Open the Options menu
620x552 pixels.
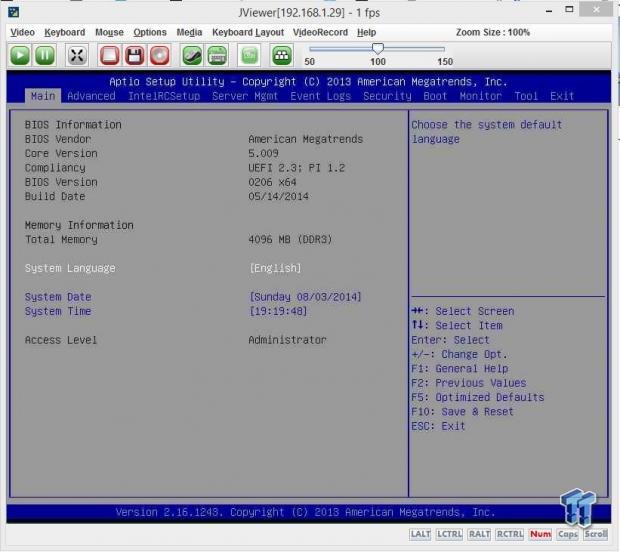150,32
